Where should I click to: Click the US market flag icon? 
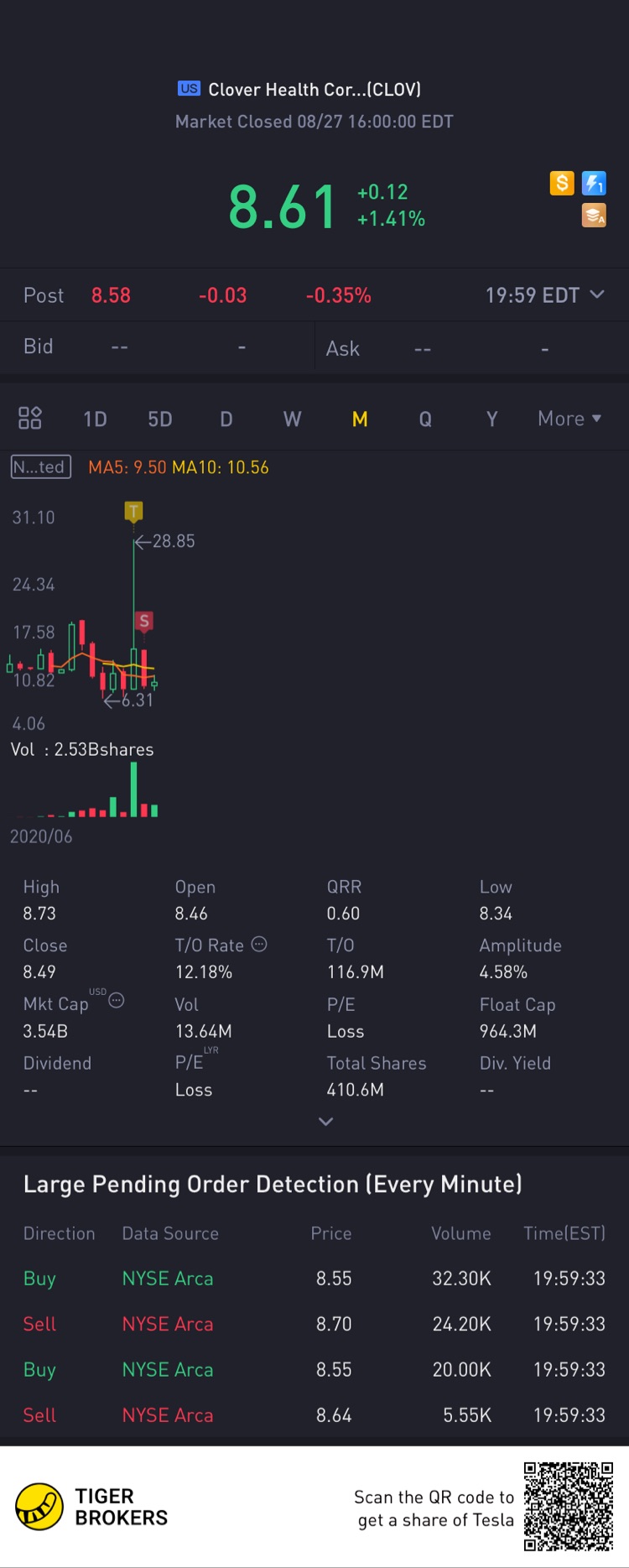[190, 88]
